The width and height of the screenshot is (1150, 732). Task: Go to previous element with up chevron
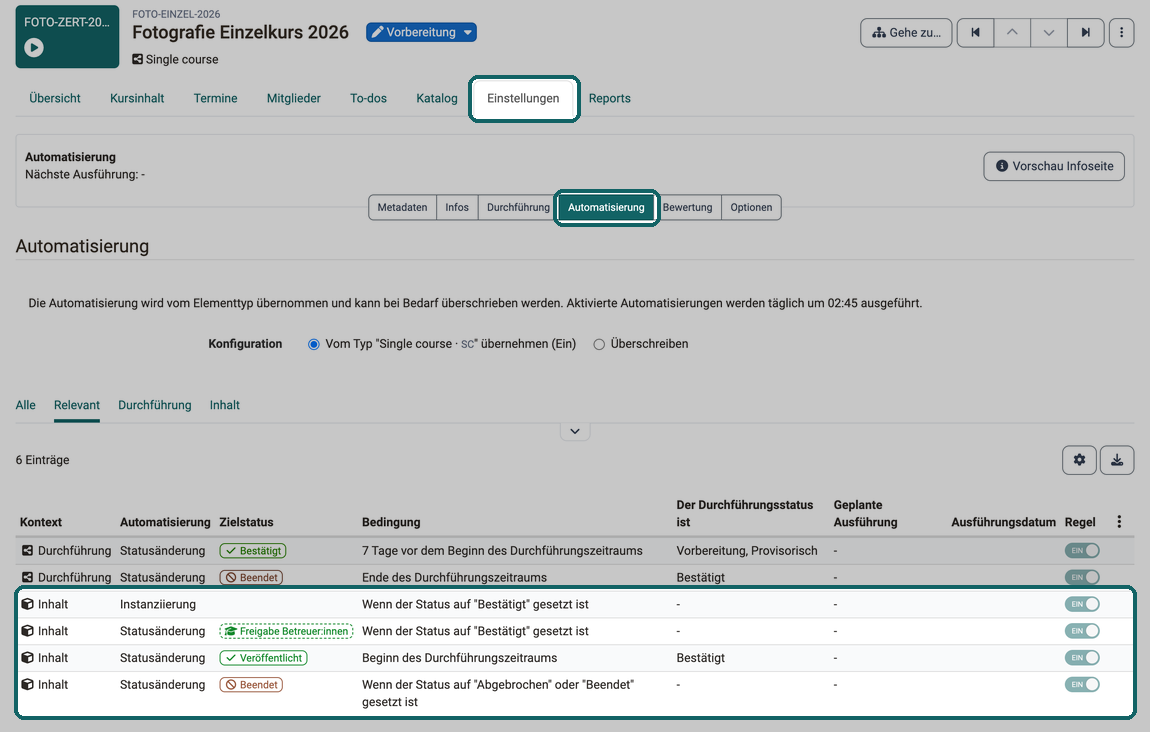click(x=1012, y=32)
